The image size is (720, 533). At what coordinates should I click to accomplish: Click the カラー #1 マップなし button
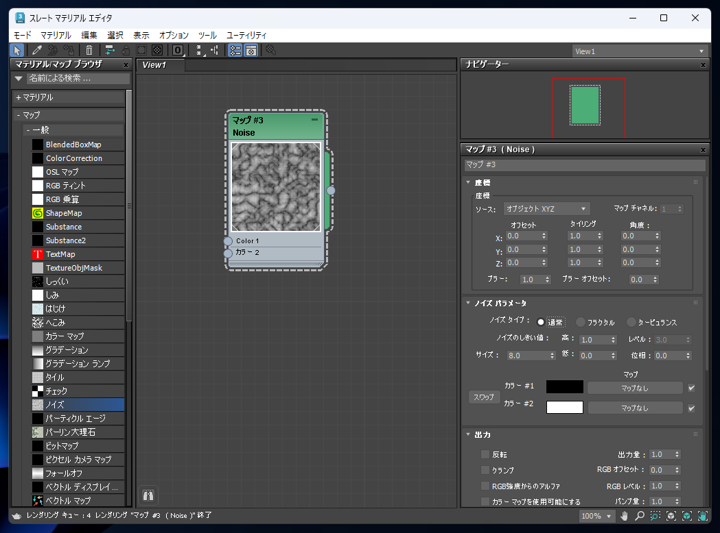(635, 388)
